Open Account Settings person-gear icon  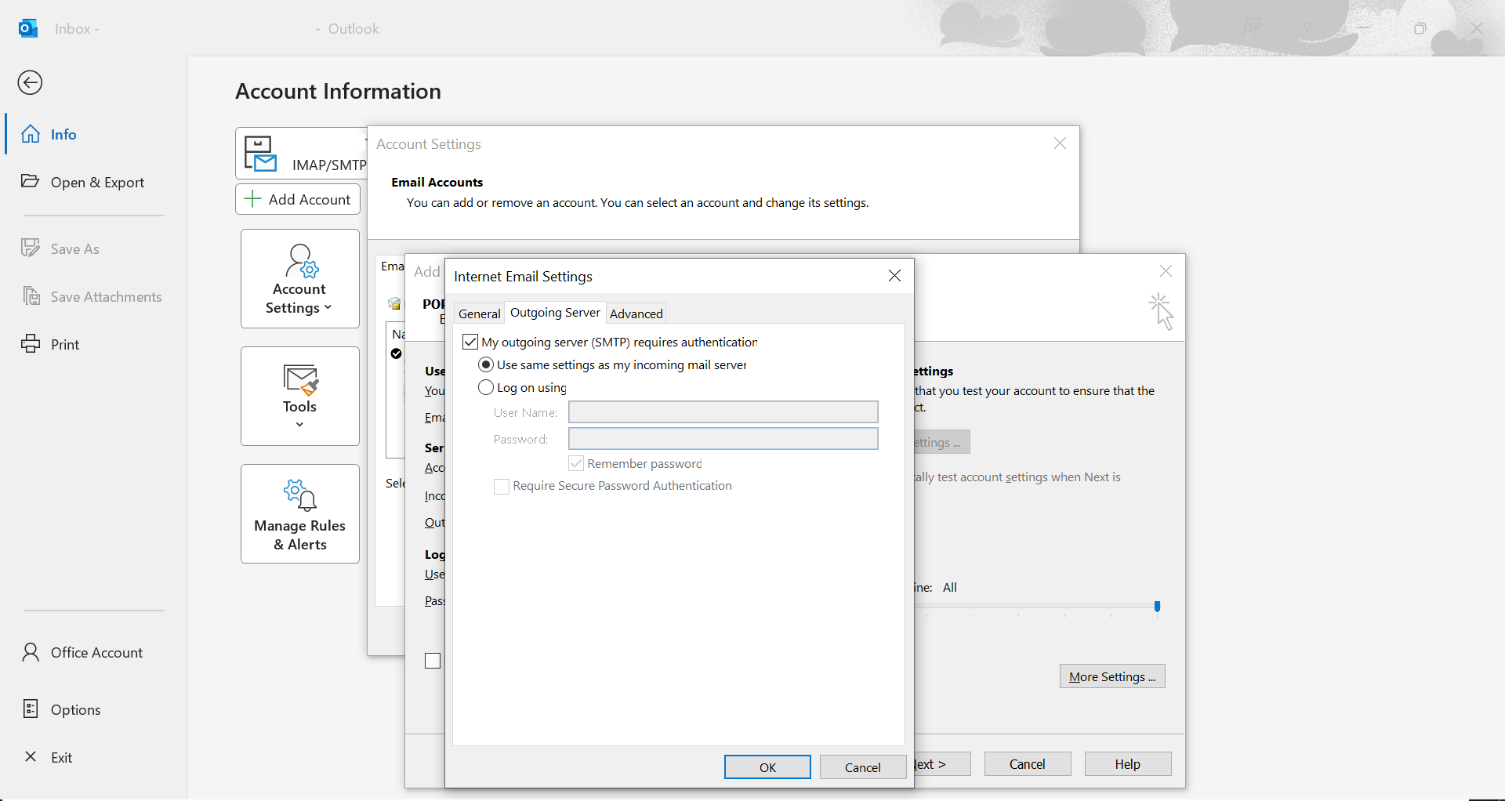point(301,261)
